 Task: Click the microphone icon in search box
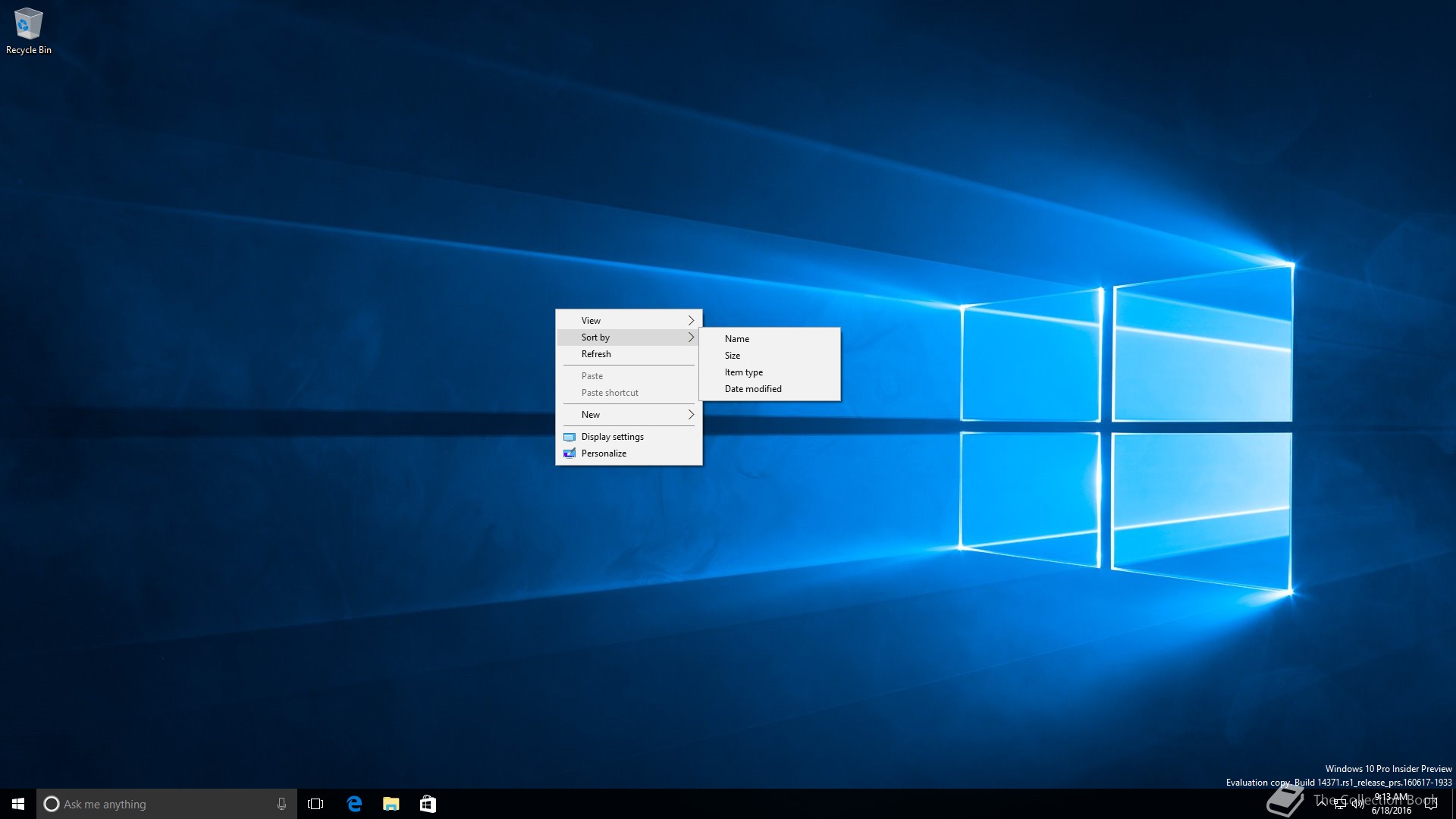coord(281,804)
